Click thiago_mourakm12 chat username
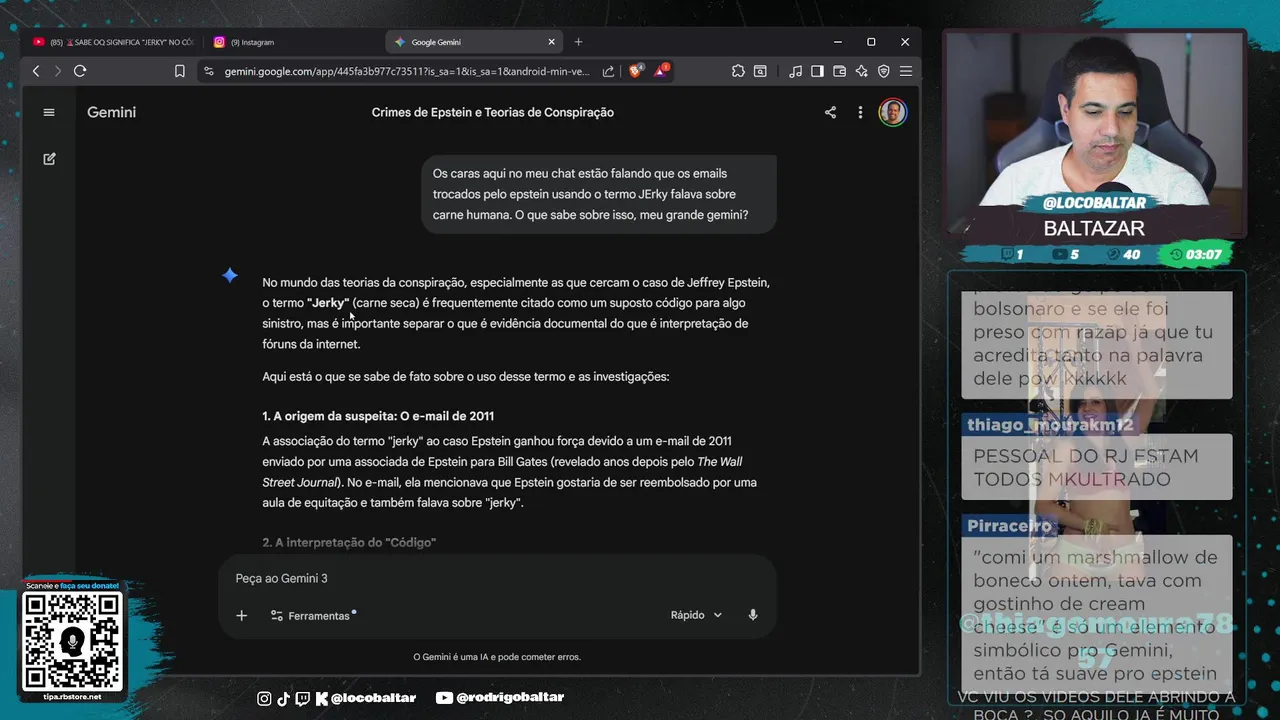Screen dimensions: 1280x720 (1050, 425)
